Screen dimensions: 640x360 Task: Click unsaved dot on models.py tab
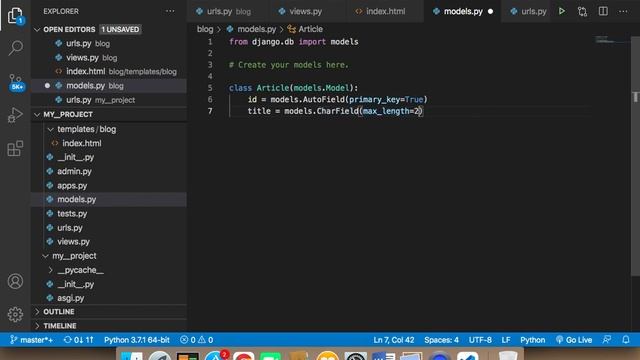pyautogui.click(x=491, y=11)
